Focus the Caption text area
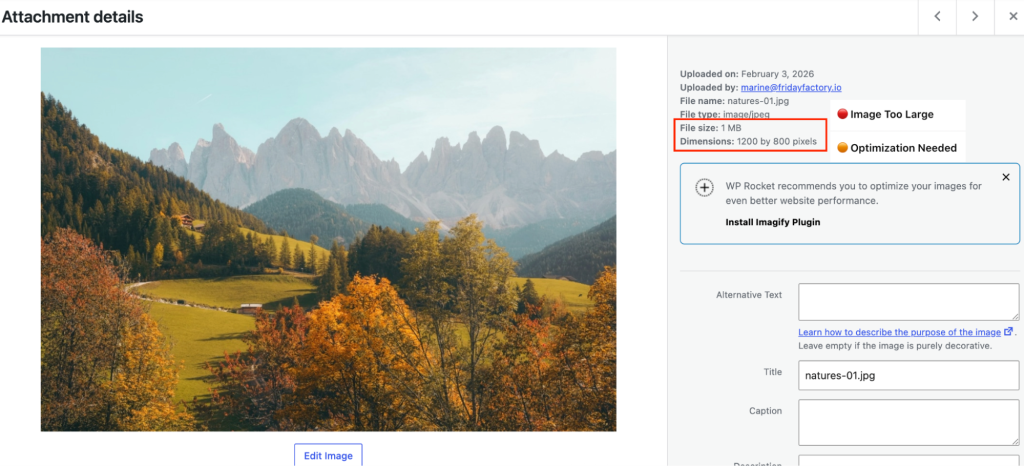 pyautogui.click(x=908, y=422)
